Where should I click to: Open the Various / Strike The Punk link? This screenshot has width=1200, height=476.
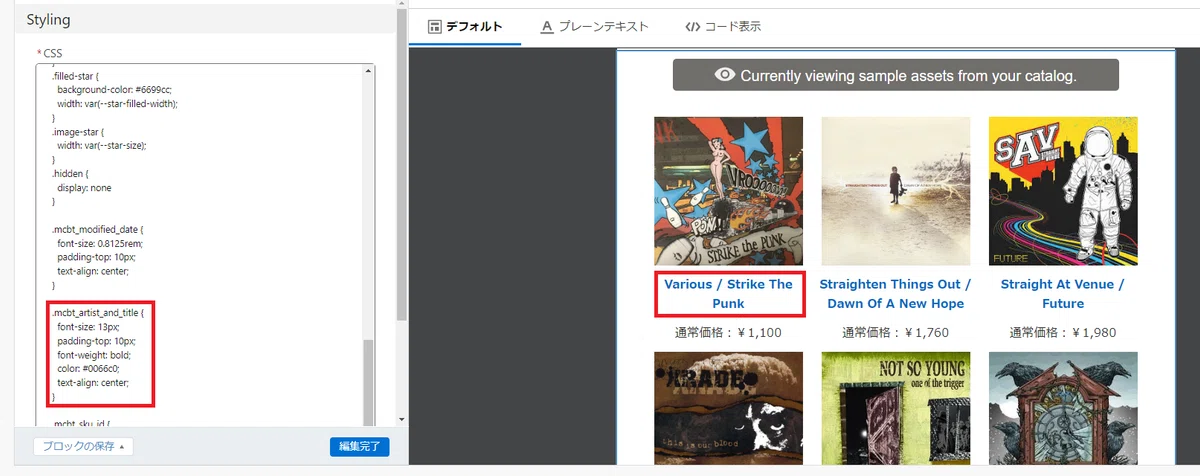tap(728, 294)
